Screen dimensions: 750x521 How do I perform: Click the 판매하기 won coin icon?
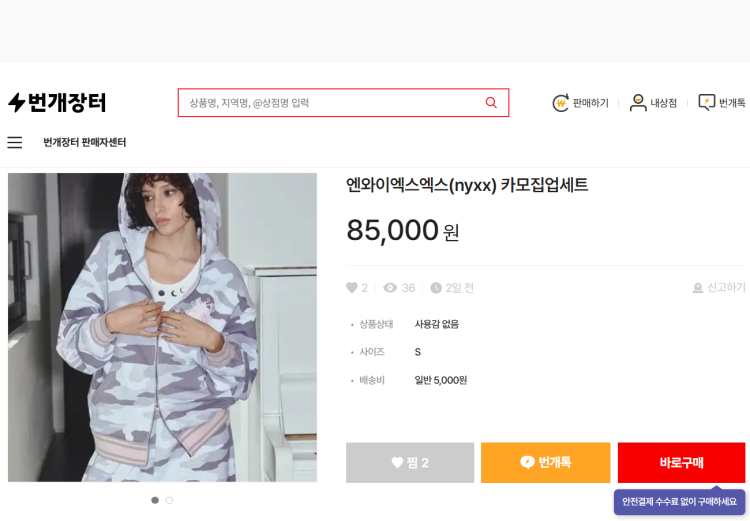(x=561, y=103)
